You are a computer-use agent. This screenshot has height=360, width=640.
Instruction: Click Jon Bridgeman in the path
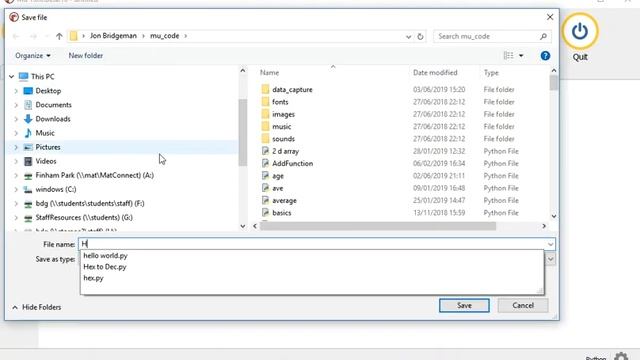(113, 36)
